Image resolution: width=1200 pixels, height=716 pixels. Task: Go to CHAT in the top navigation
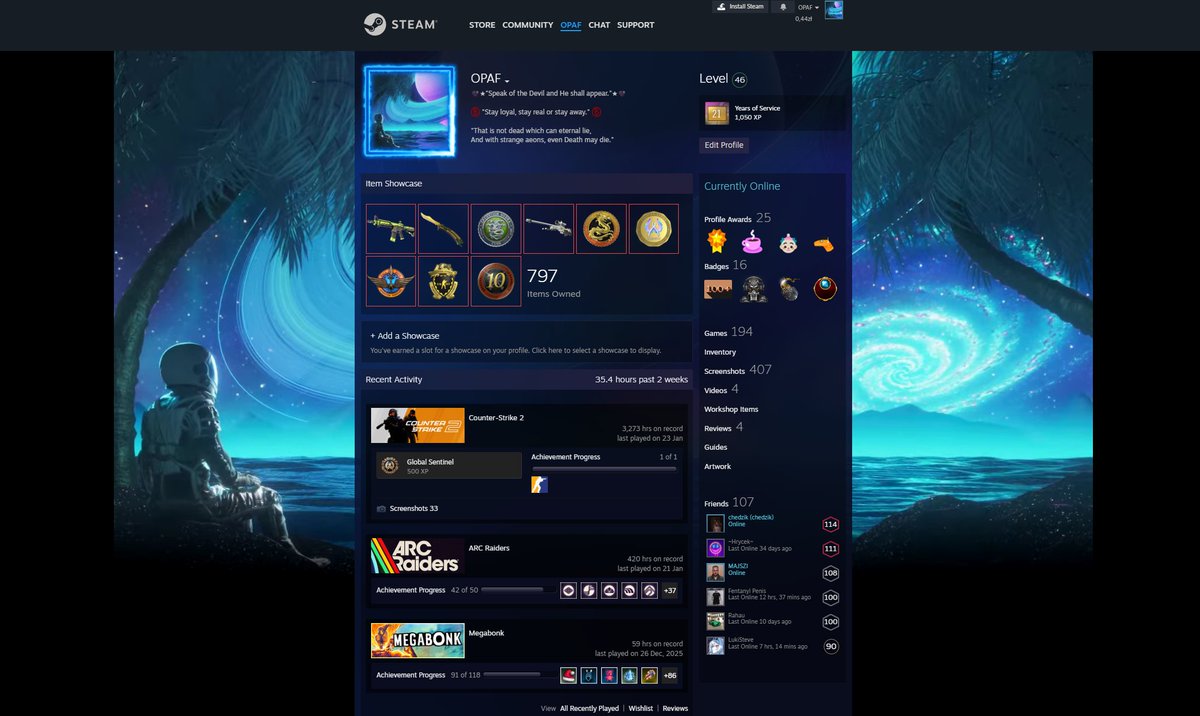click(599, 25)
